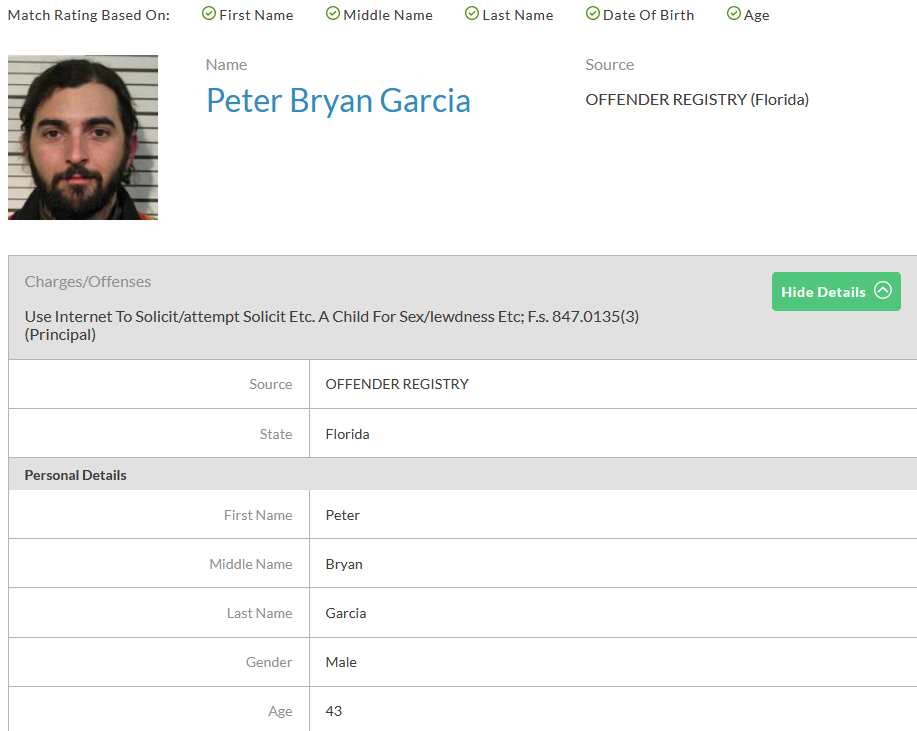Click the offender mugshot photo thumbnail
The image size is (917, 731).
coord(83,138)
